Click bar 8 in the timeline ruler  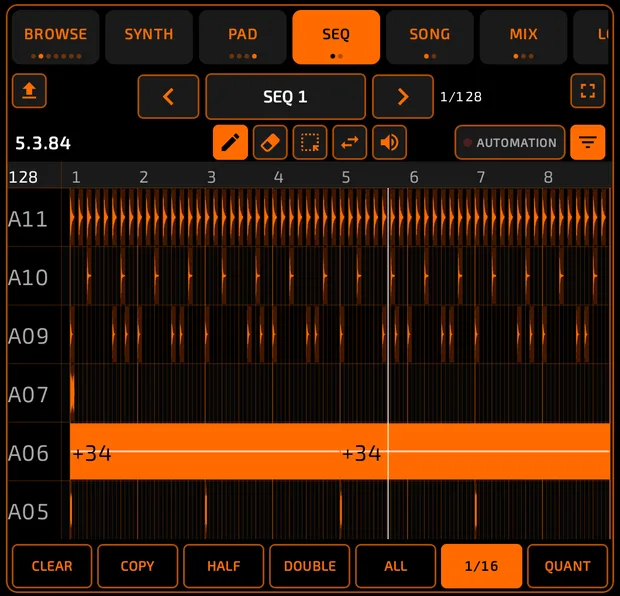(548, 177)
